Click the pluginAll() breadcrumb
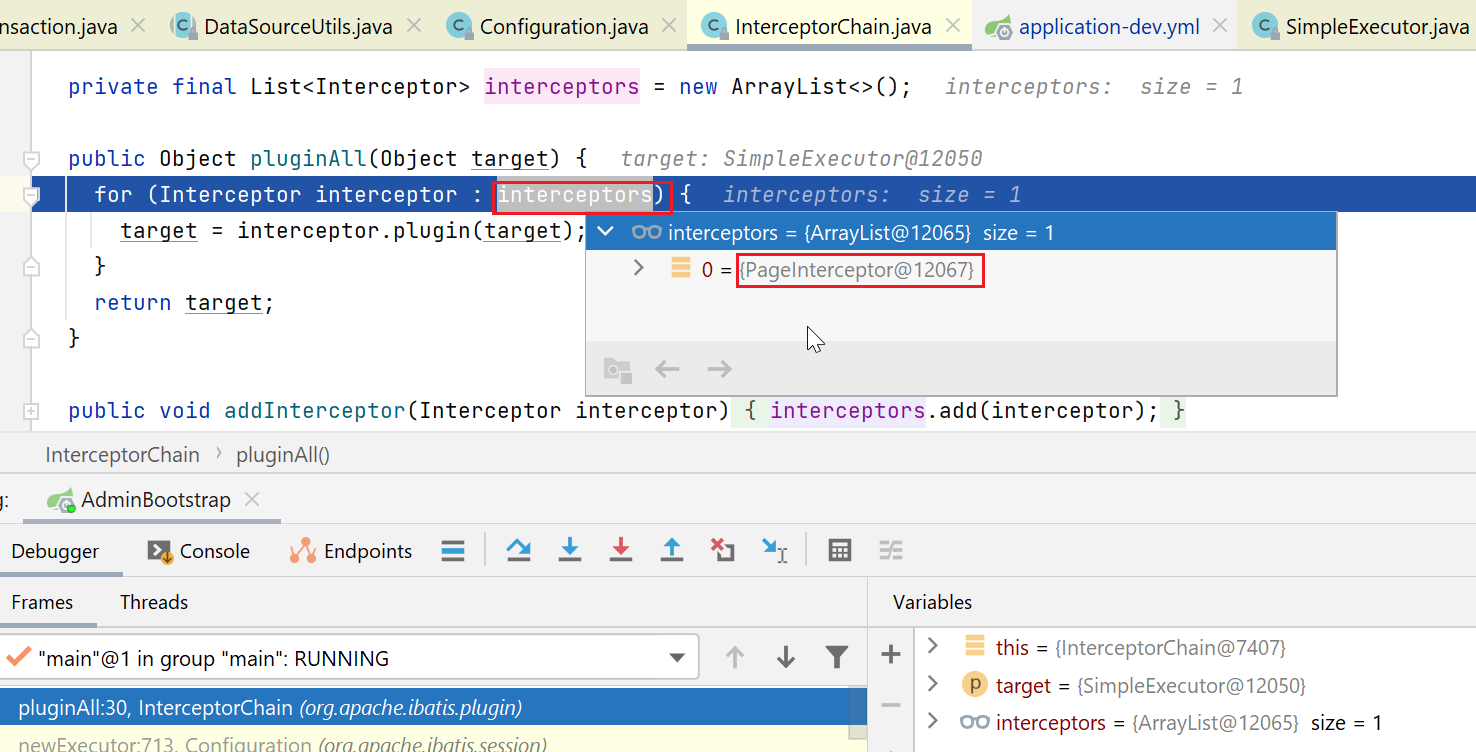The height and width of the screenshot is (752, 1476). click(283, 455)
